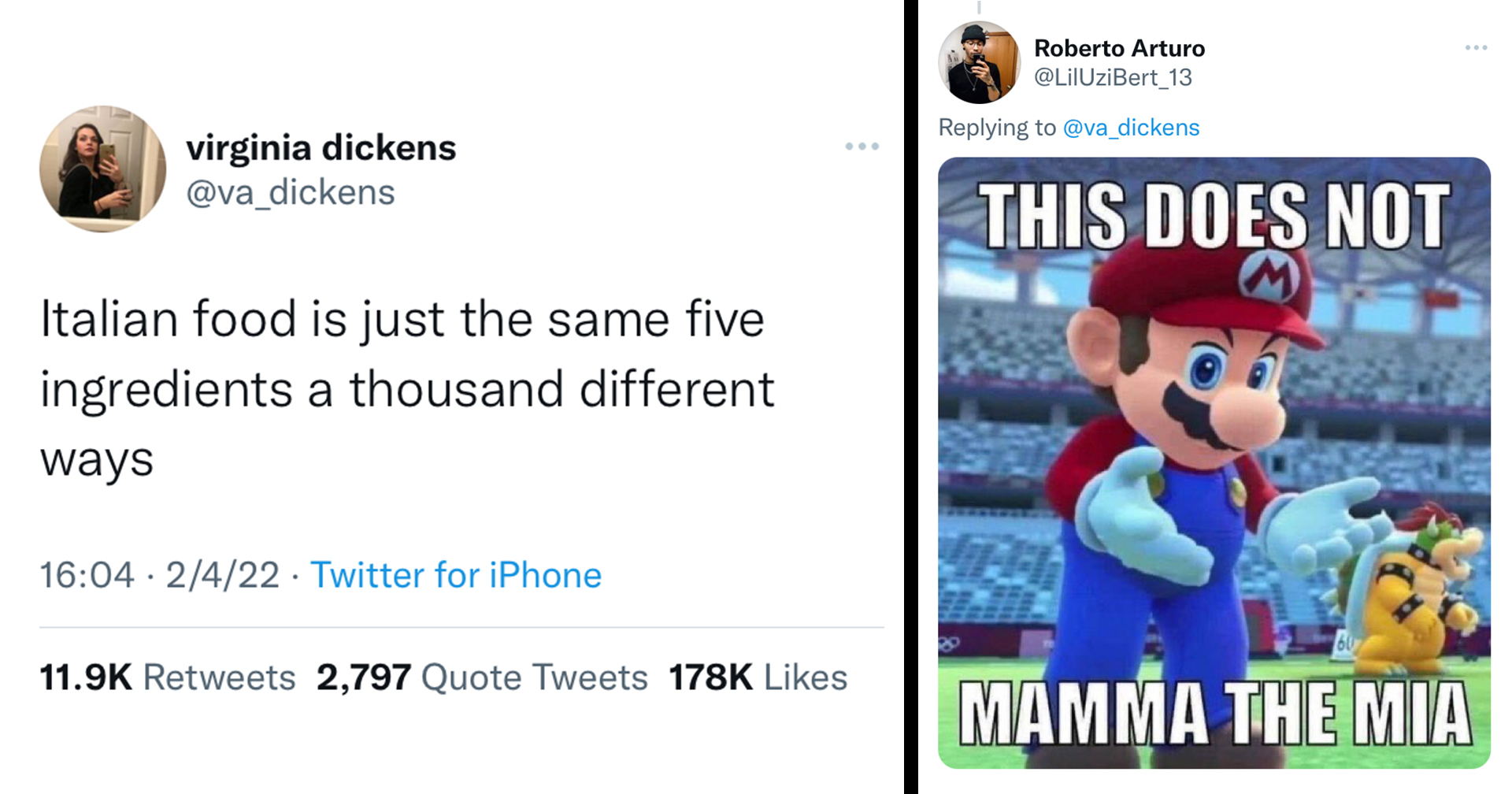Open more options on Roberto Arturo's reply
Image resolution: width=1512 pixels, height=794 pixels.
click(1476, 48)
